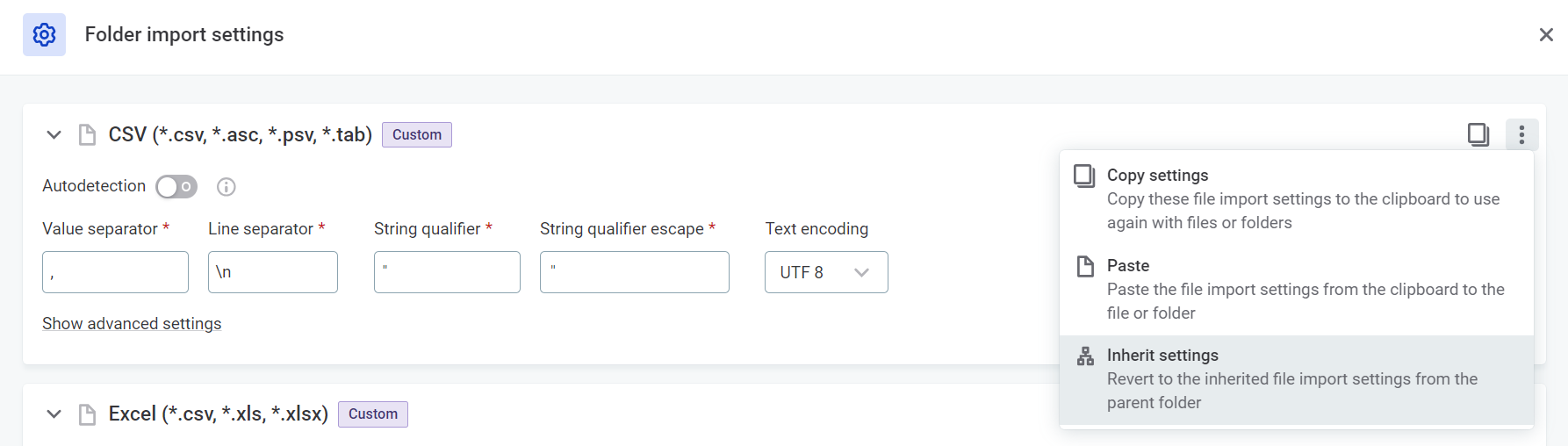Click the copy settings icon in CSV header
This screenshot has width=1568, height=446.
[1478, 134]
